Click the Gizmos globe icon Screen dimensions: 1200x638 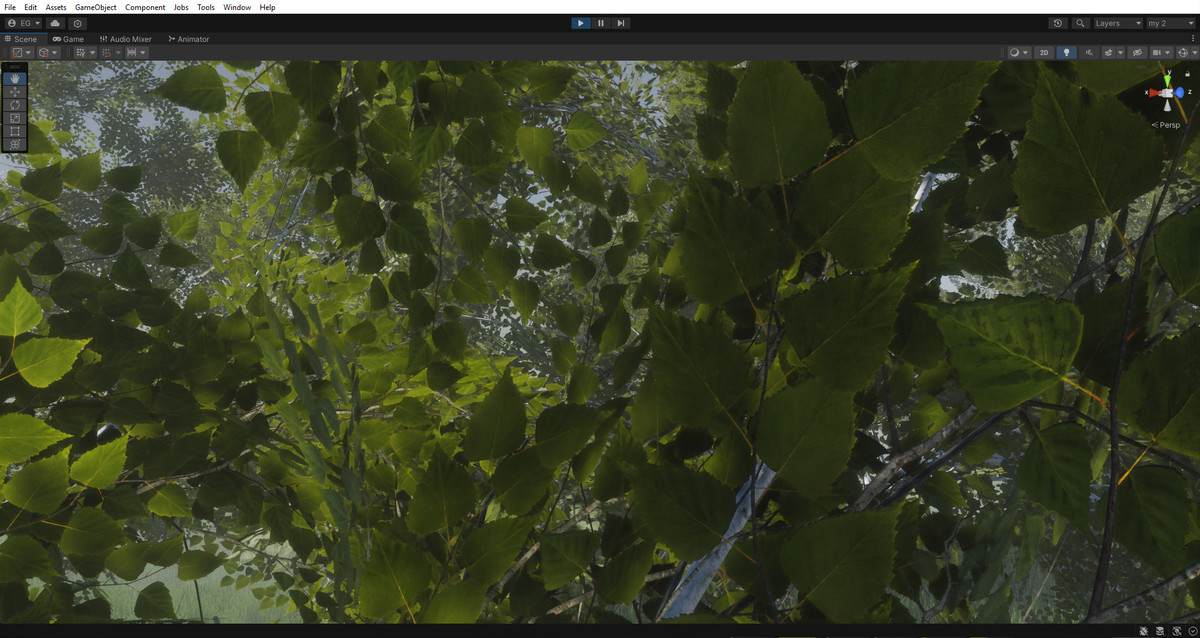[x=1183, y=52]
